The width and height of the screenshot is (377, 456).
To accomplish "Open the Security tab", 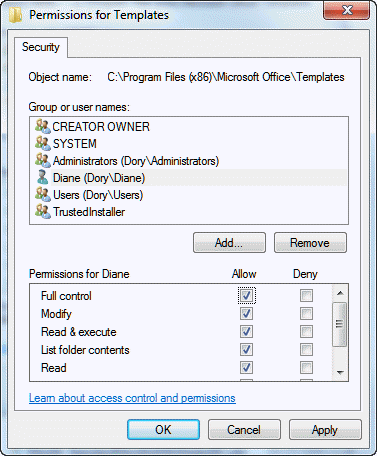I will 41,47.
